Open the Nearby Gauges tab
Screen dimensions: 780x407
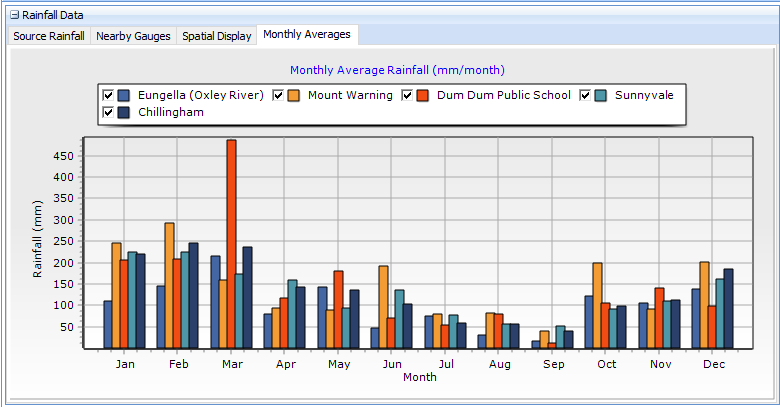pos(132,36)
